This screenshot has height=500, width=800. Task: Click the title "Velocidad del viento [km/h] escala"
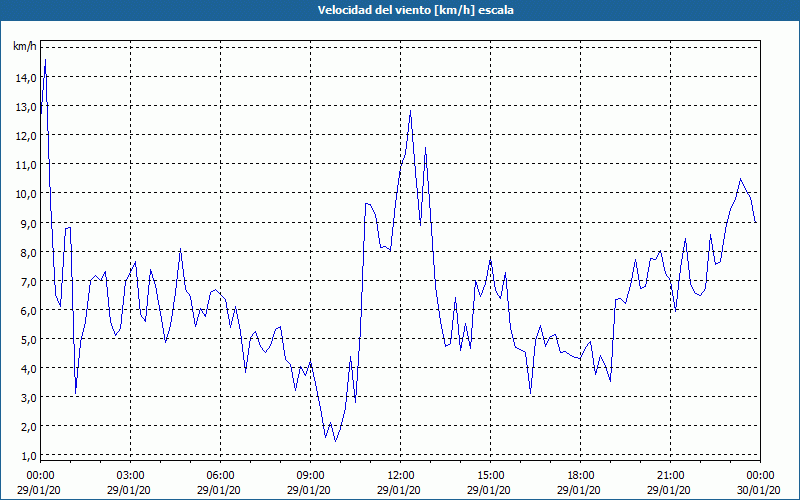415,10
